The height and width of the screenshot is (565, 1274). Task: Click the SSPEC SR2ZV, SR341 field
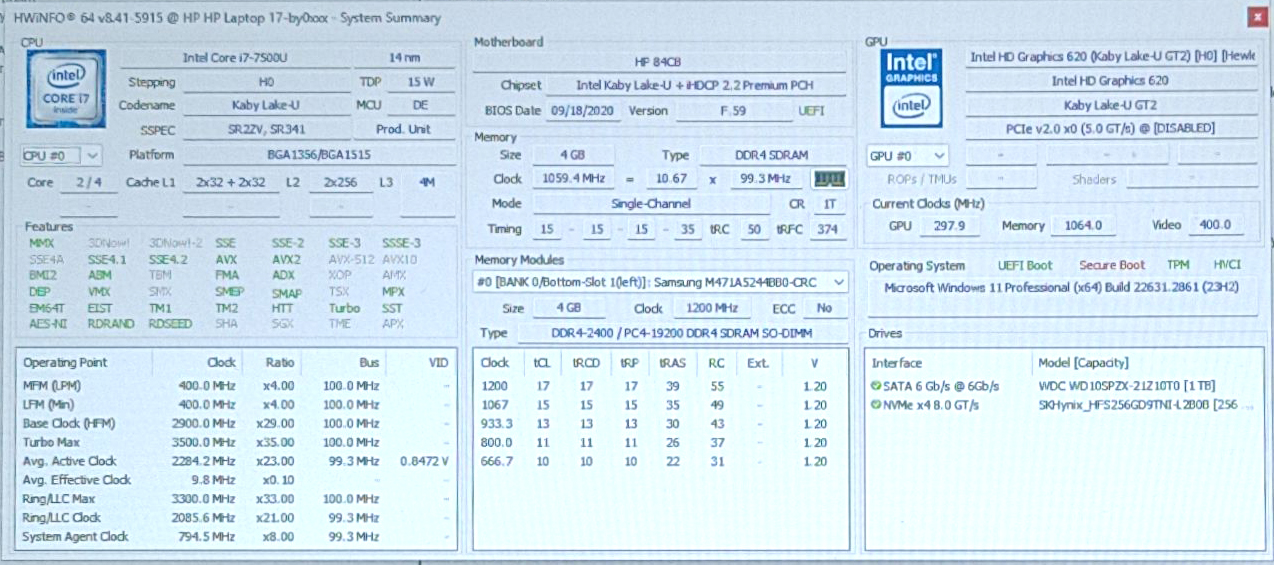265,129
